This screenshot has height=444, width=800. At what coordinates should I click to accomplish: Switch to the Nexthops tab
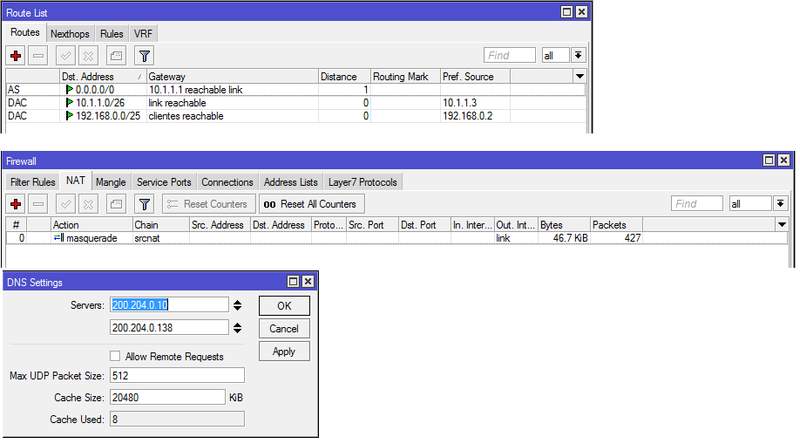coord(70,34)
